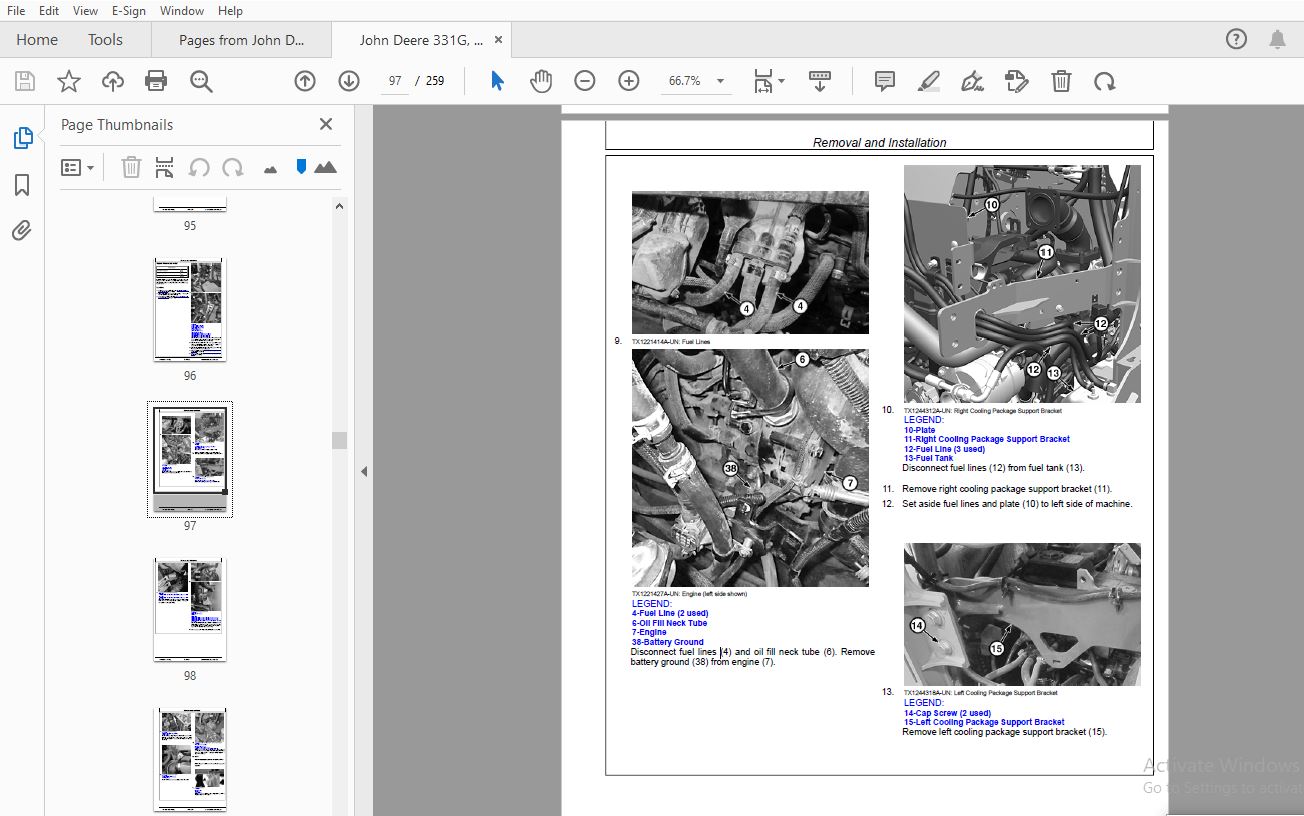Click the large mountain enlarge thumbnails icon
This screenshot has width=1304, height=816.
coord(325,168)
